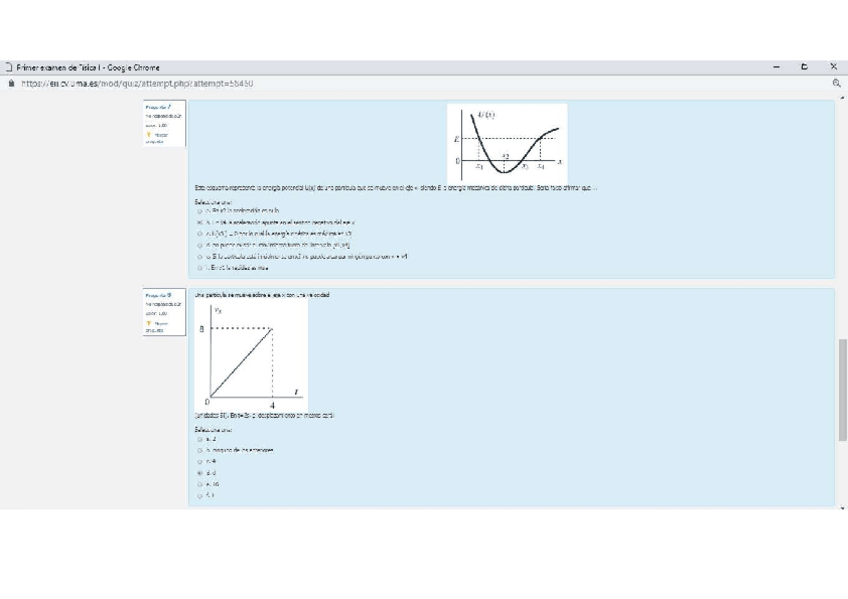The height and width of the screenshot is (599, 848).
Task: Select option e of question 7
Action: (200, 257)
